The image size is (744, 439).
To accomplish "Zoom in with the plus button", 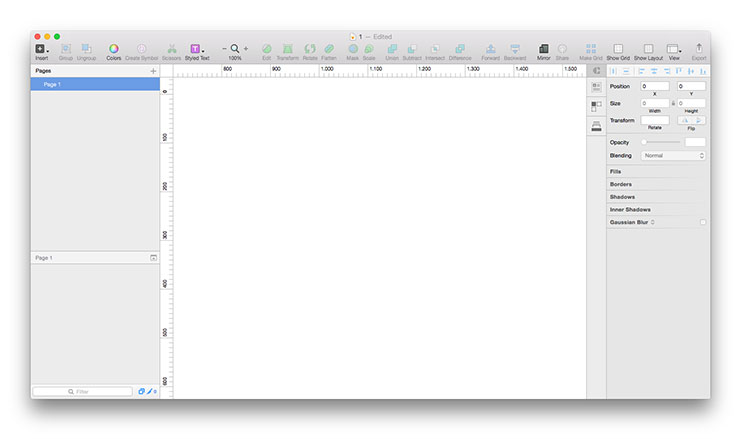I will [246, 48].
